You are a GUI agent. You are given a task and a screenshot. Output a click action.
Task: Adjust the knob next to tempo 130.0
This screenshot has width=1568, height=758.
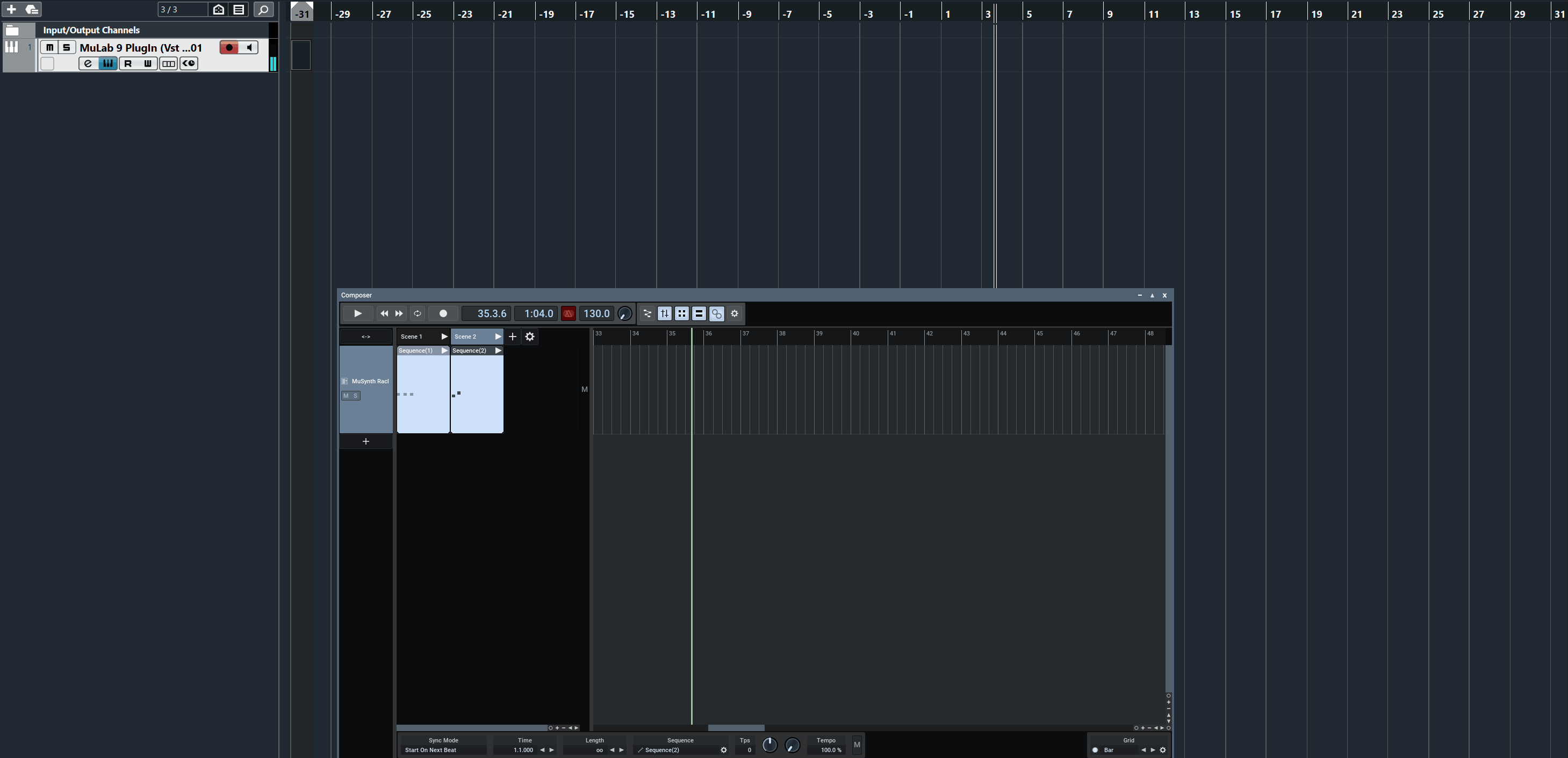(624, 313)
